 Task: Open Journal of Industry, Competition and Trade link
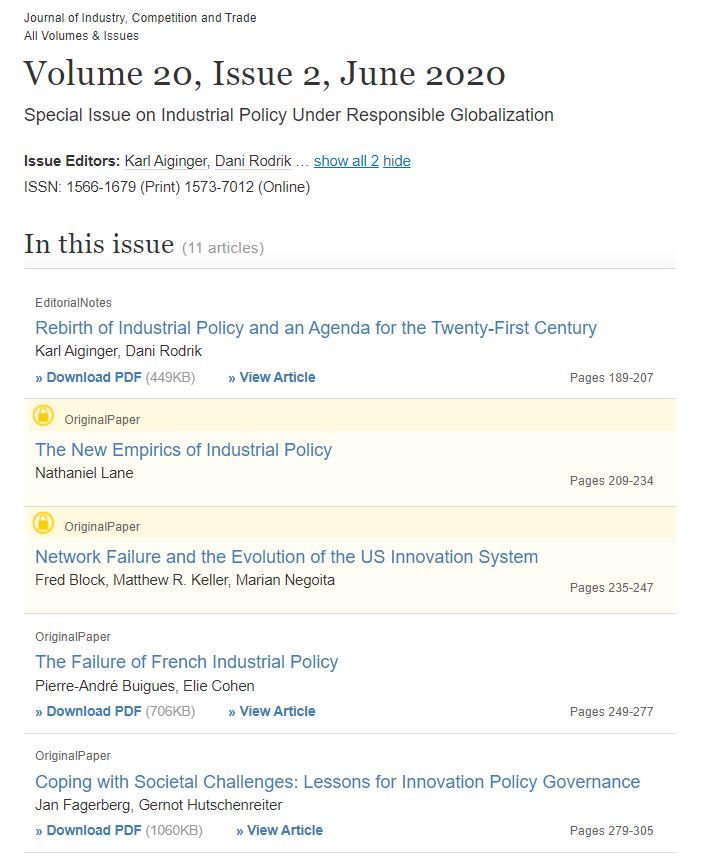[140, 18]
